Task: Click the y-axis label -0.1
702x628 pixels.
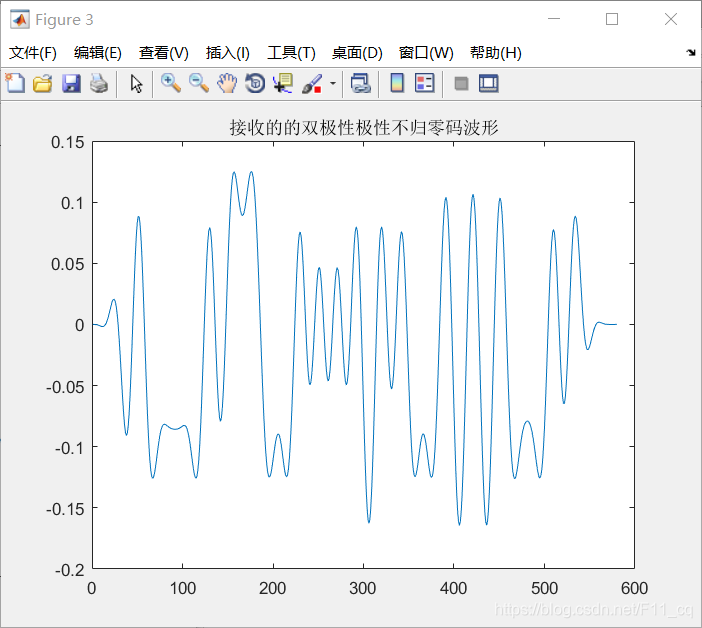Action: coord(69,448)
